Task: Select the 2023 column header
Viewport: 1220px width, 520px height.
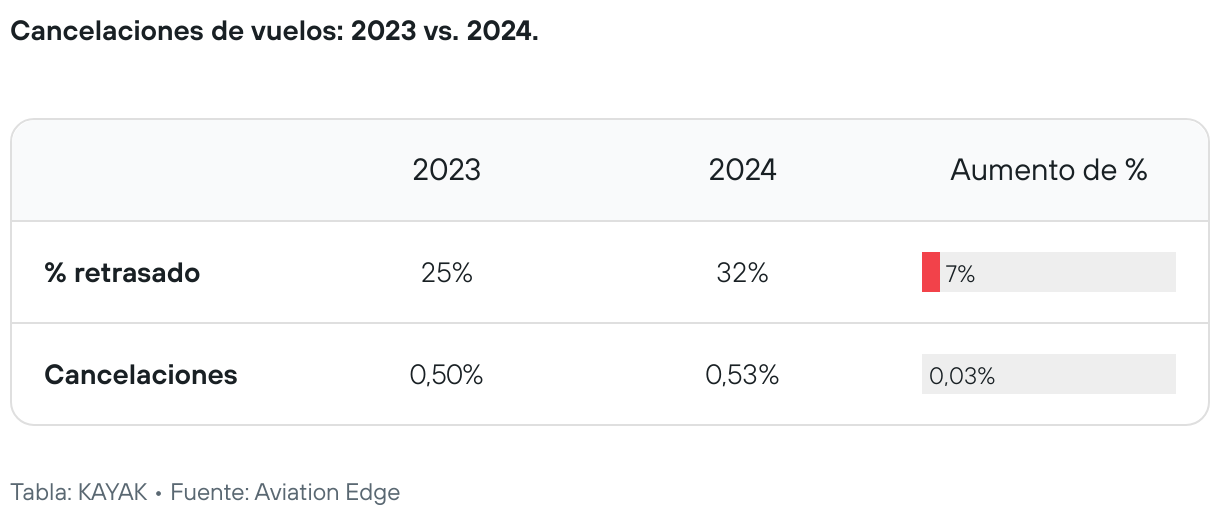Action: (446, 170)
